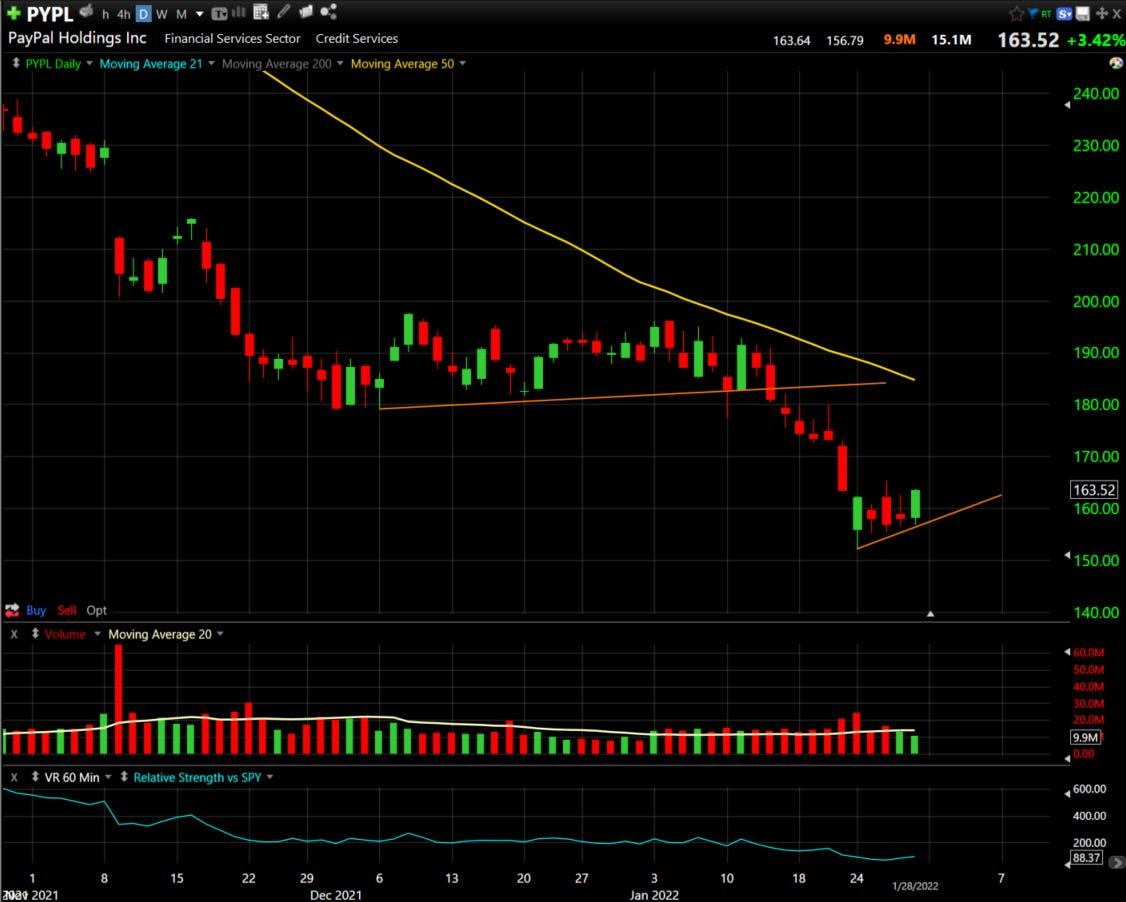Viewport: 1126px width, 902px height.
Task: Click the volume axis arrow near 60.0M
Action: point(1067,652)
